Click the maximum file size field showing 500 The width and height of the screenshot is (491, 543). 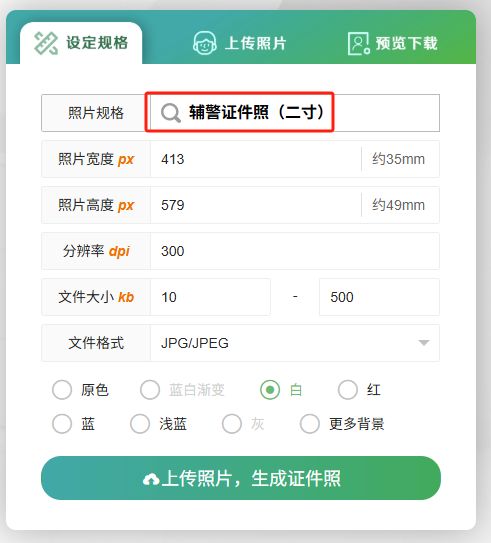coord(379,297)
